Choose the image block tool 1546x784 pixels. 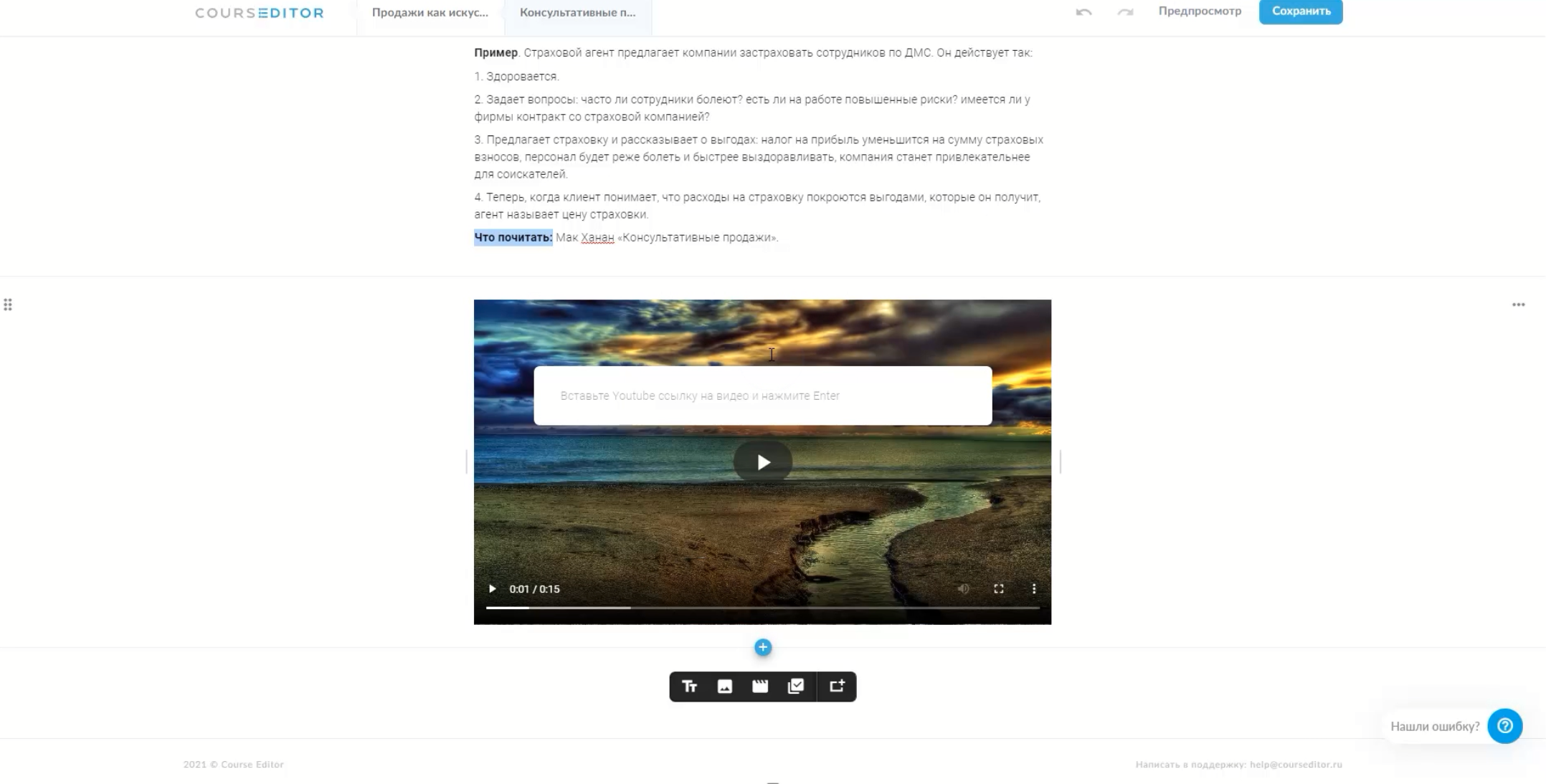(x=725, y=687)
